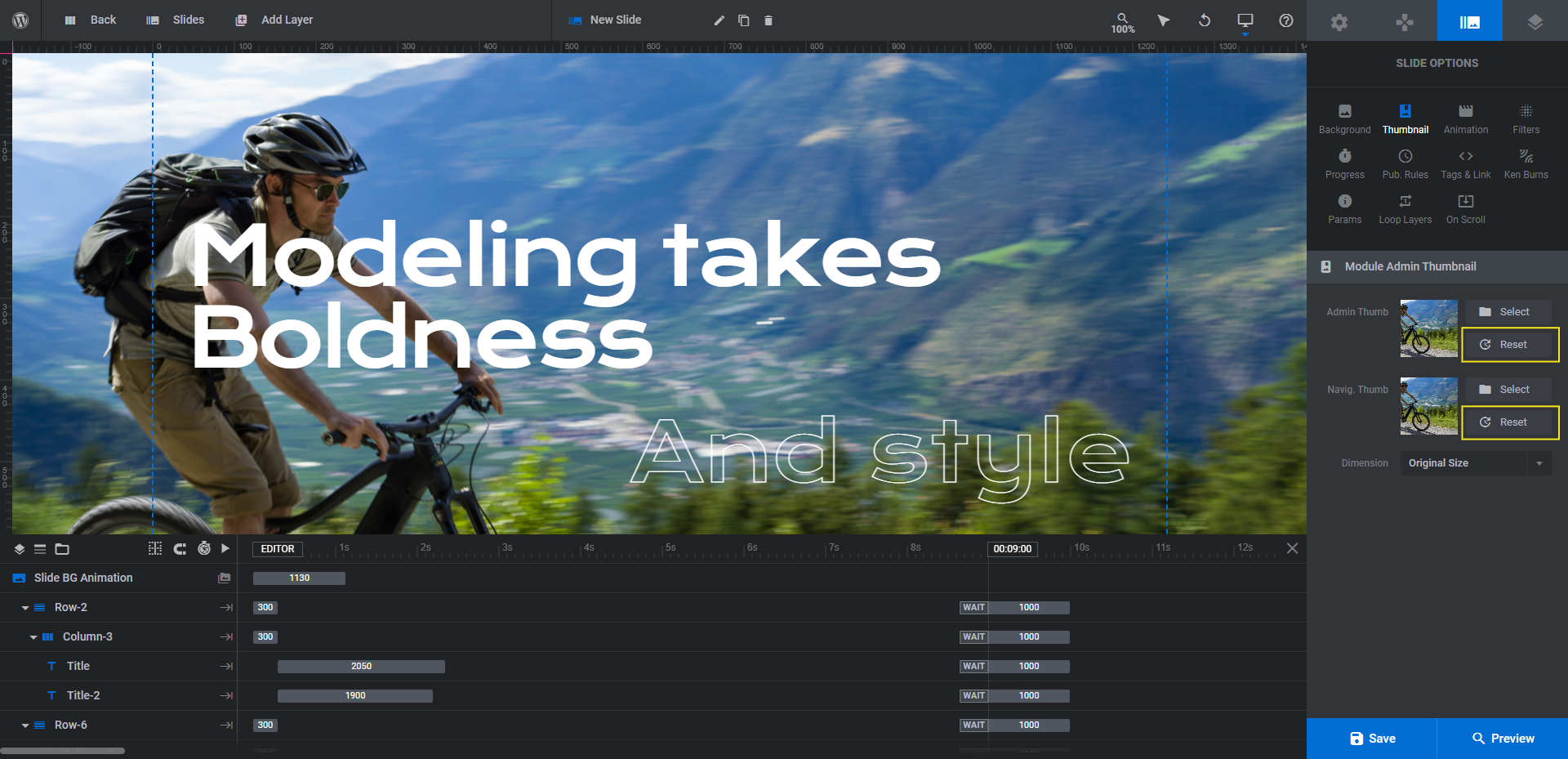Collapse the Row-6 layer group
Screen dimensions: 1568x759
[25, 726]
